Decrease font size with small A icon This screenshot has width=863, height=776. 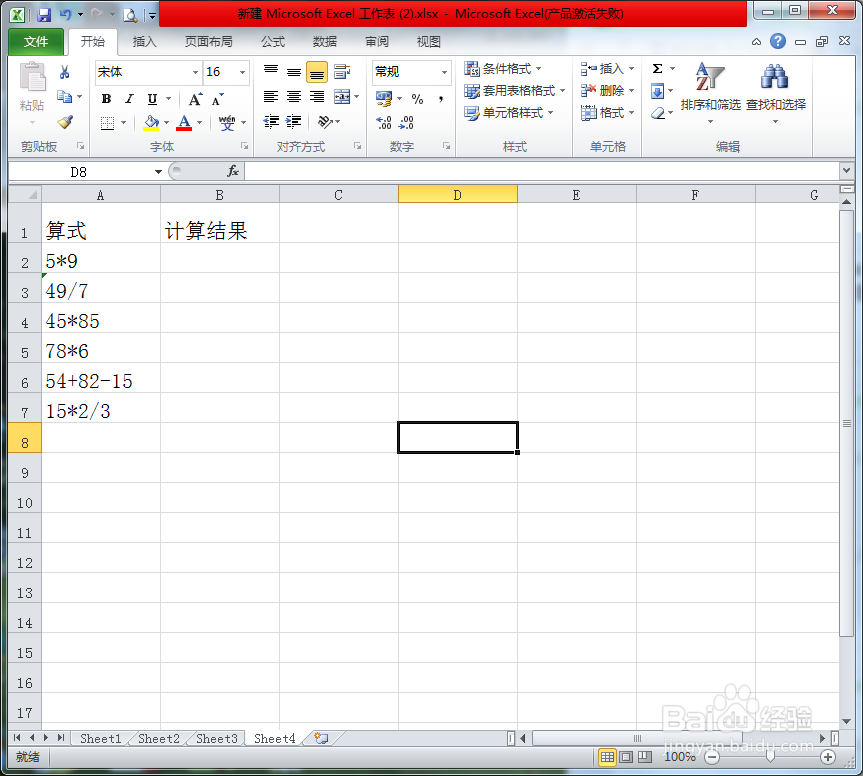tap(218, 100)
